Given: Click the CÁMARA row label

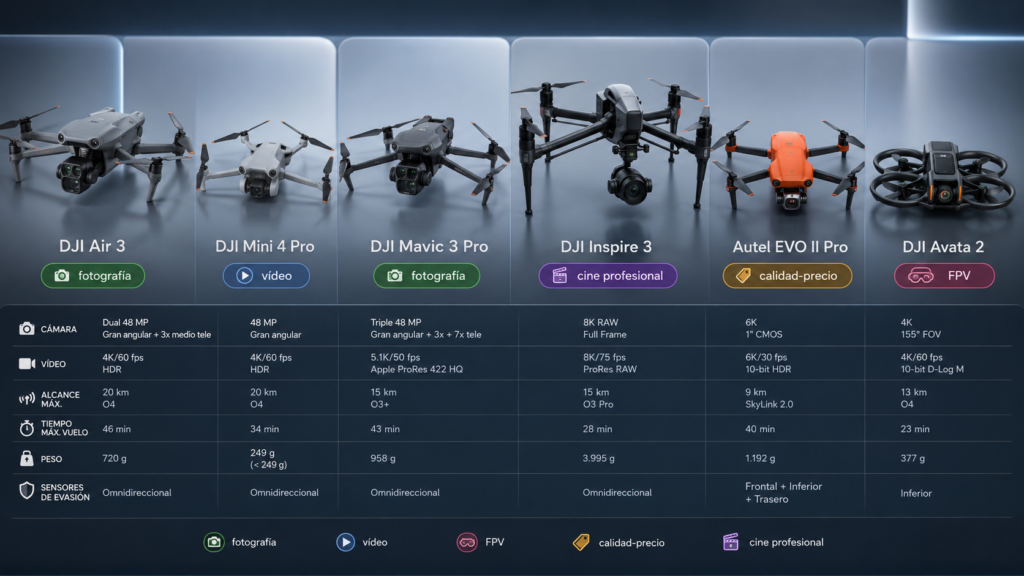Looking at the screenshot, I should (x=59, y=329).
